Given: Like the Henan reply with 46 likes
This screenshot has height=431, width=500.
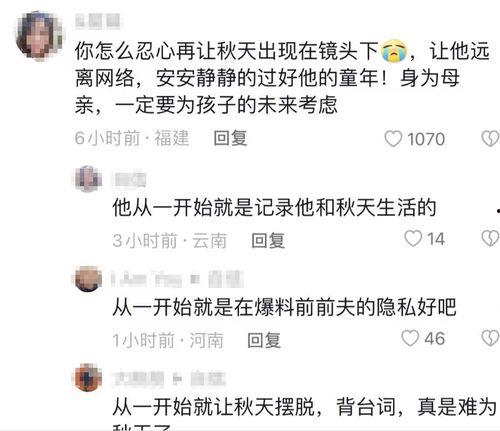Looking at the screenshot, I should (410, 338).
